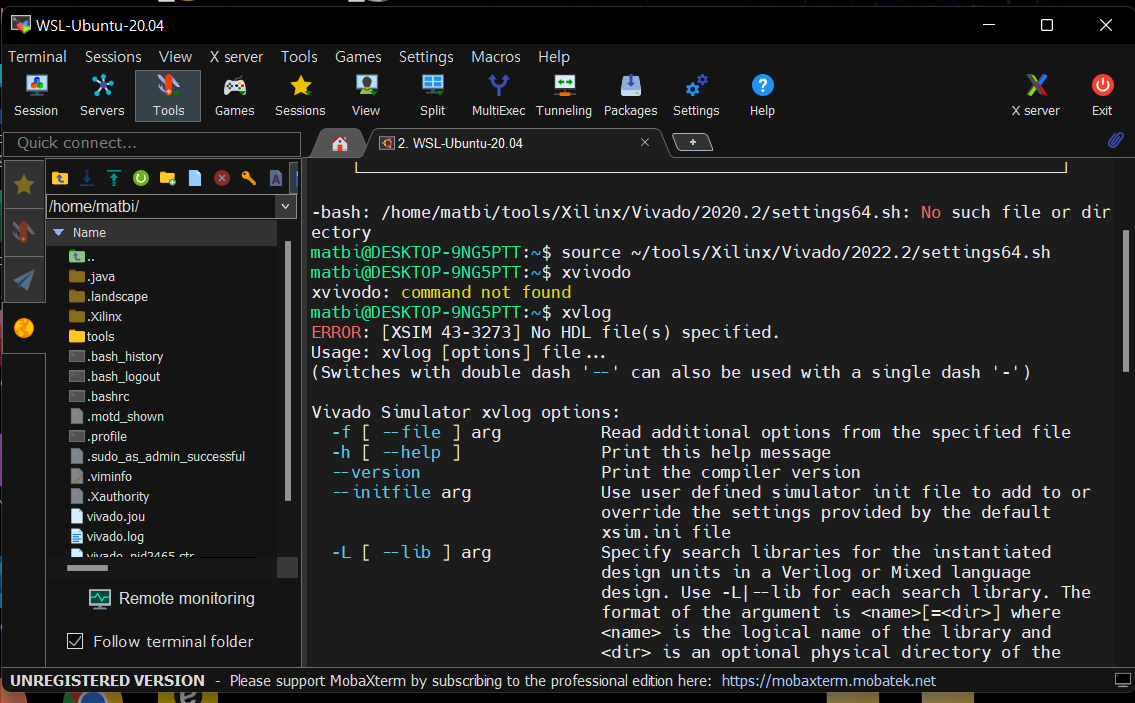Open the paperclip icon at the tab bar's right
This screenshot has height=703, width=1135.
(x=1115, y=142)
